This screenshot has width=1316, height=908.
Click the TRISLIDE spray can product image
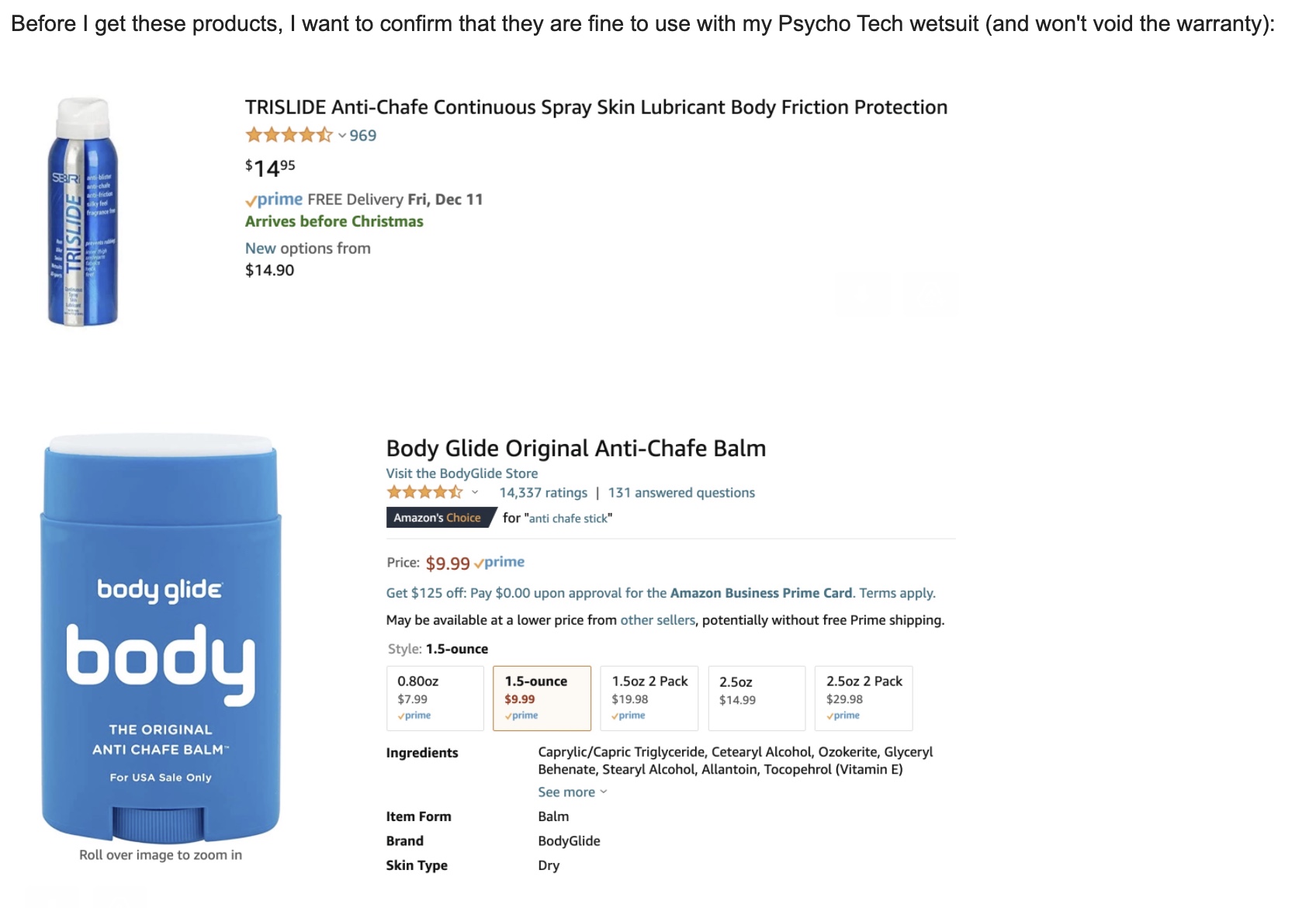click(82, 212)
